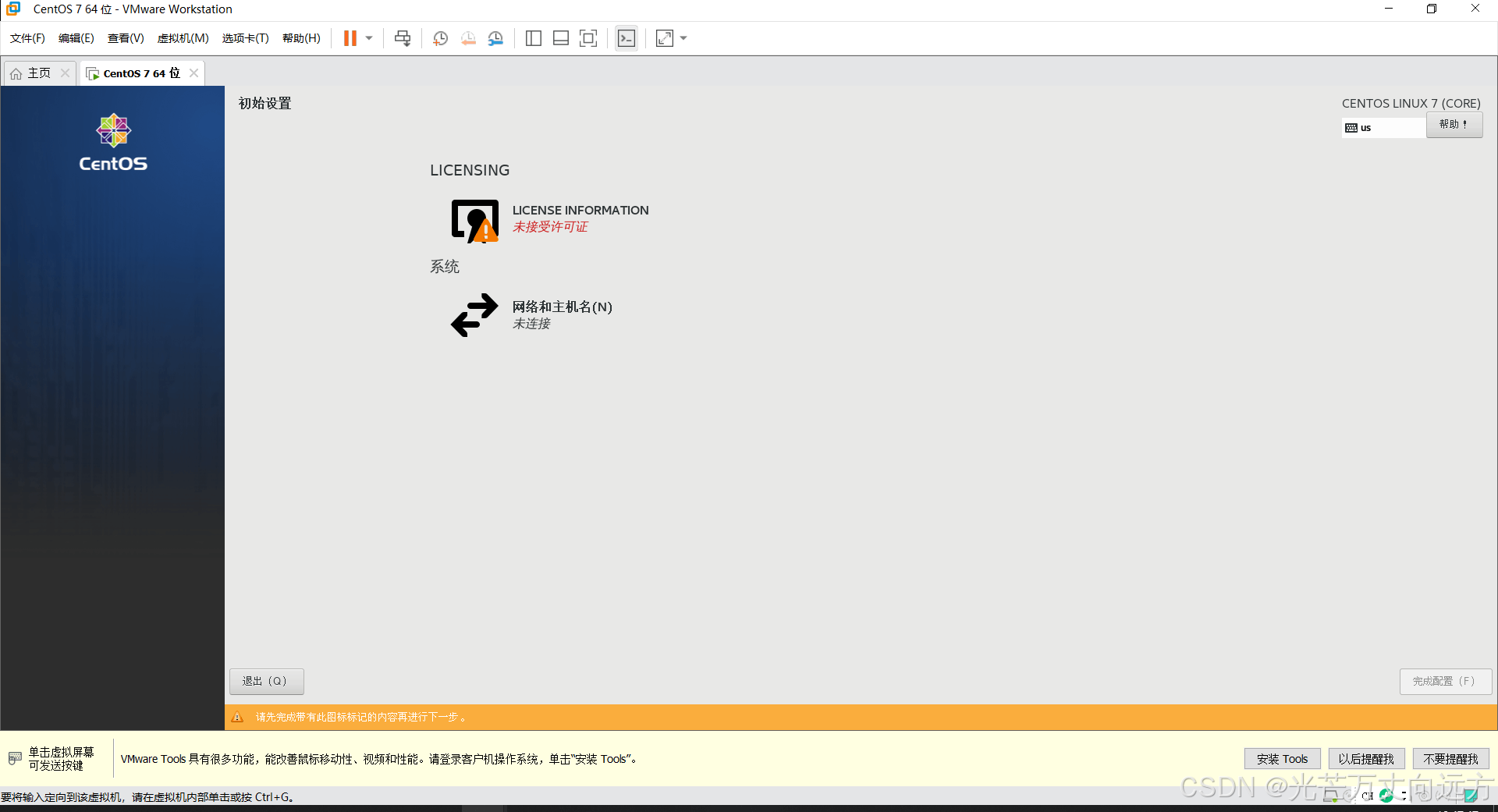
Task: Click the stretch guest display icon
Action: pos(665,38)
